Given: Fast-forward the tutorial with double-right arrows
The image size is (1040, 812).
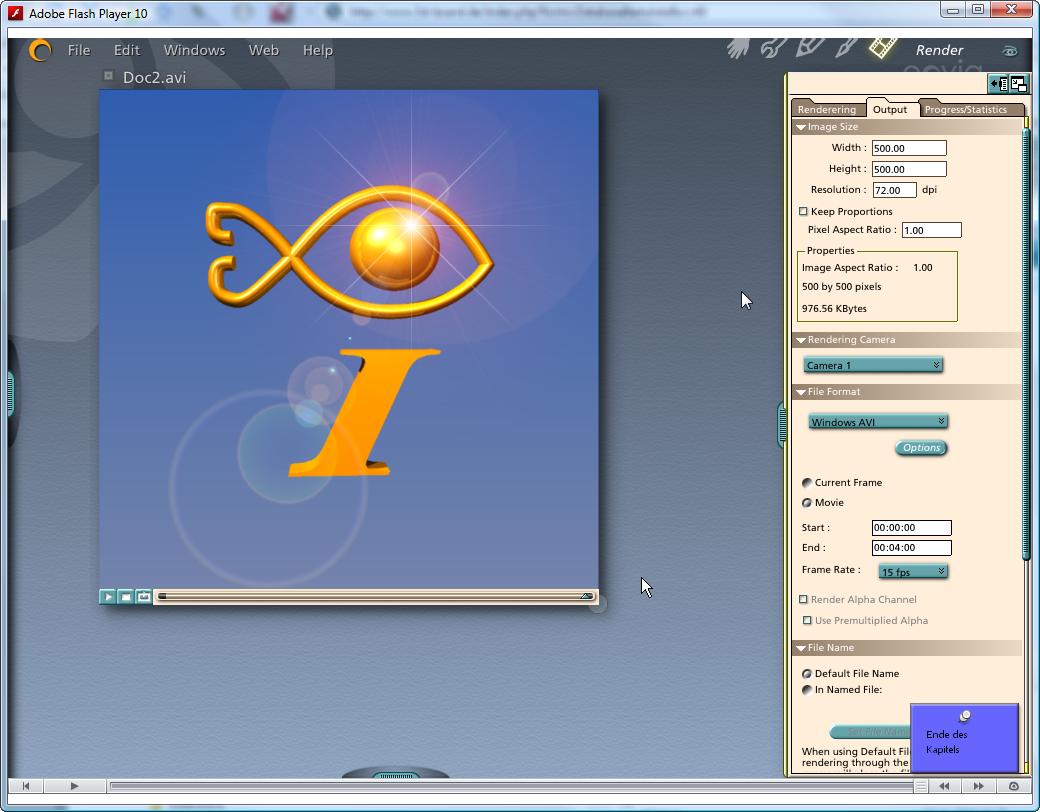Looking at the screenshot, I should tap(978, 786).
